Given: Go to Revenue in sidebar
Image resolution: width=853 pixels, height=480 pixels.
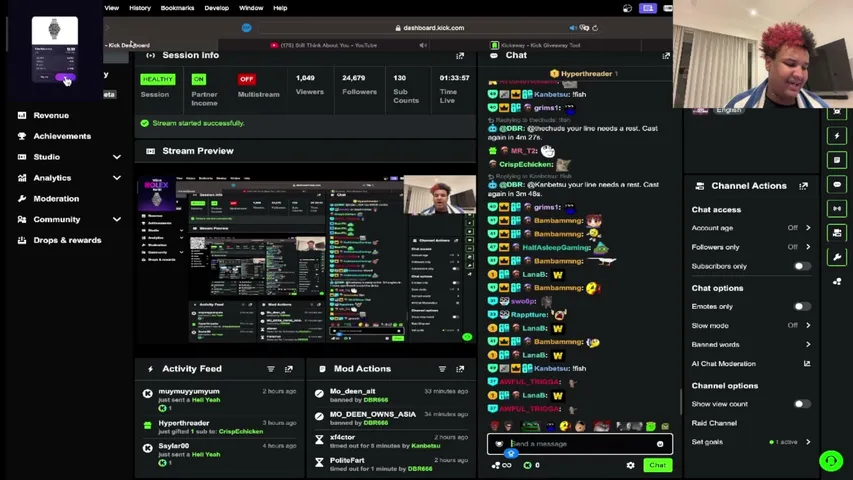Looking at the screenshot, I should pos(51,115).
